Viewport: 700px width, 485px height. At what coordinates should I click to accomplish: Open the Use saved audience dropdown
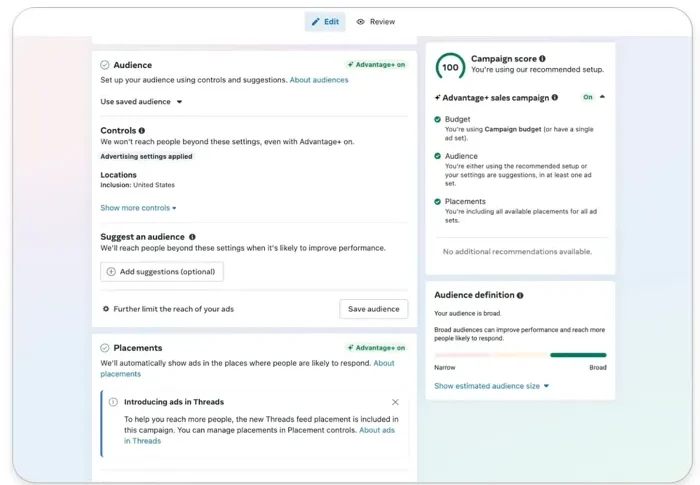click(x=141, y=102)
